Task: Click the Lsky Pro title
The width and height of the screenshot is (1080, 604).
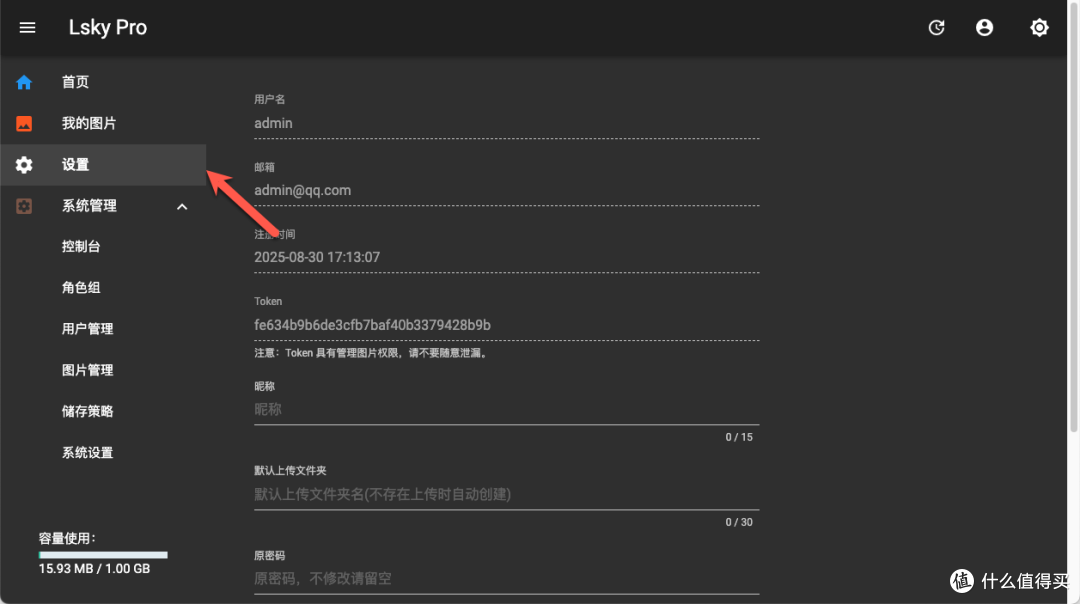Action: tap(107, 28)
